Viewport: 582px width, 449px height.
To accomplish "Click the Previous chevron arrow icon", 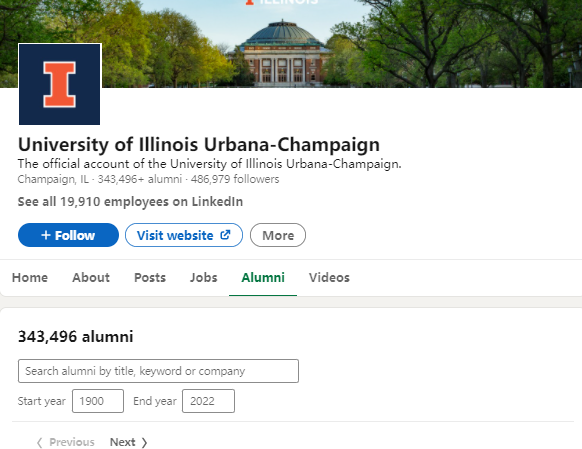I will tap(40, 442).
